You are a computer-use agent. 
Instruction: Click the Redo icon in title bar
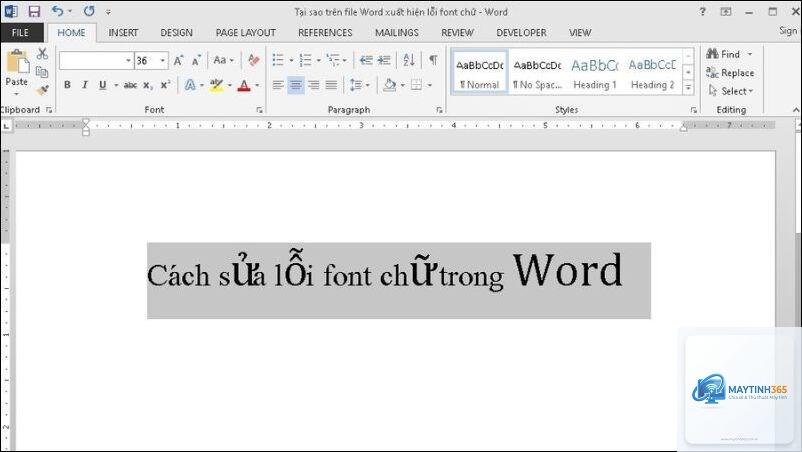tap(89, 11)
